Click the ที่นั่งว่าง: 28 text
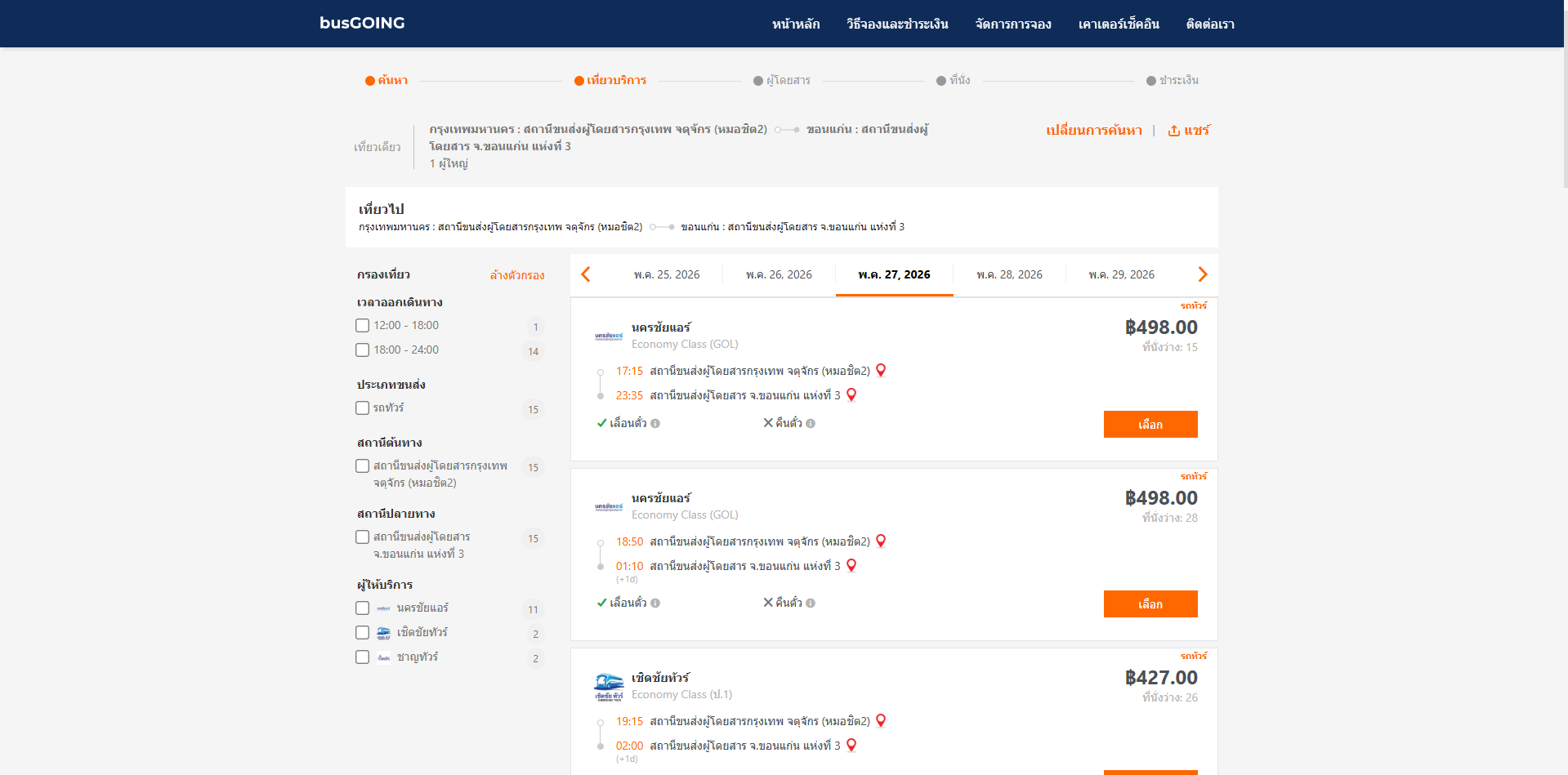Image resolution: width=1568 pixels, height=775 pixels. point(1169,518)
